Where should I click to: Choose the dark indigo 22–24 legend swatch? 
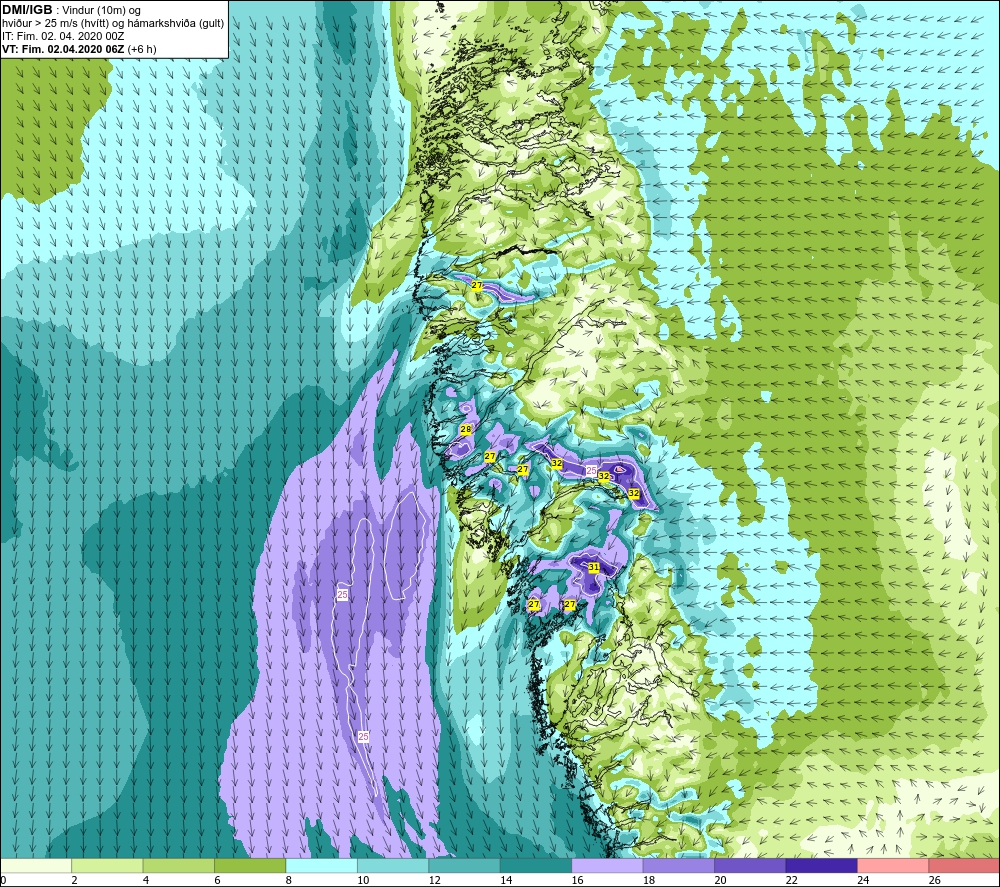pos(821,865)
